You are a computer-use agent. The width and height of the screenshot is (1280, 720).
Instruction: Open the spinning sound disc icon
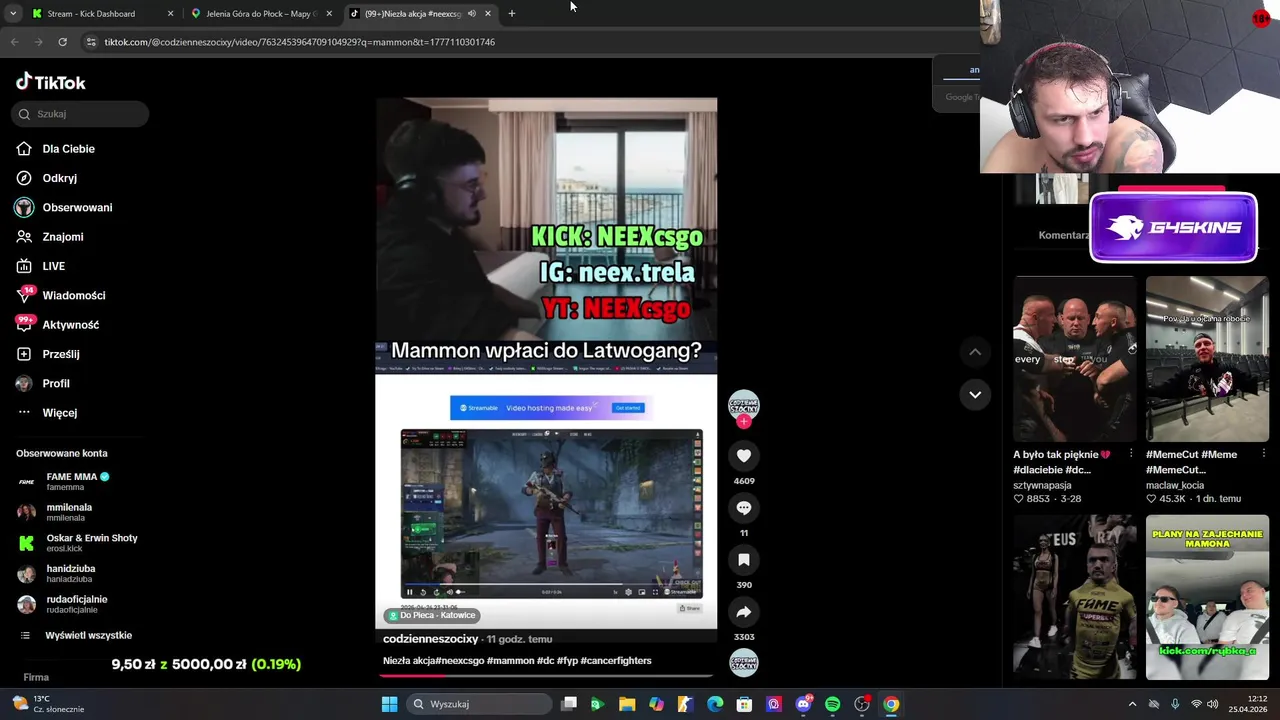744,663
